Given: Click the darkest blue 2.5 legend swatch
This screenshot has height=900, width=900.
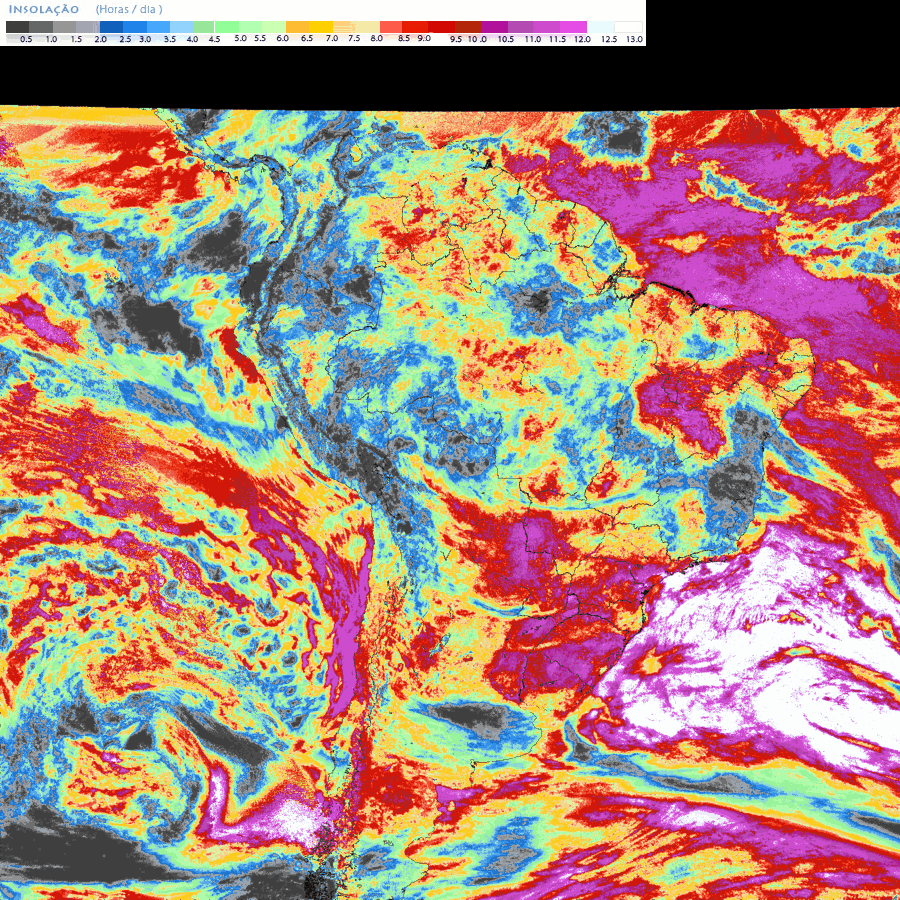Looking at the screenshot, I should tap(111, 27).
